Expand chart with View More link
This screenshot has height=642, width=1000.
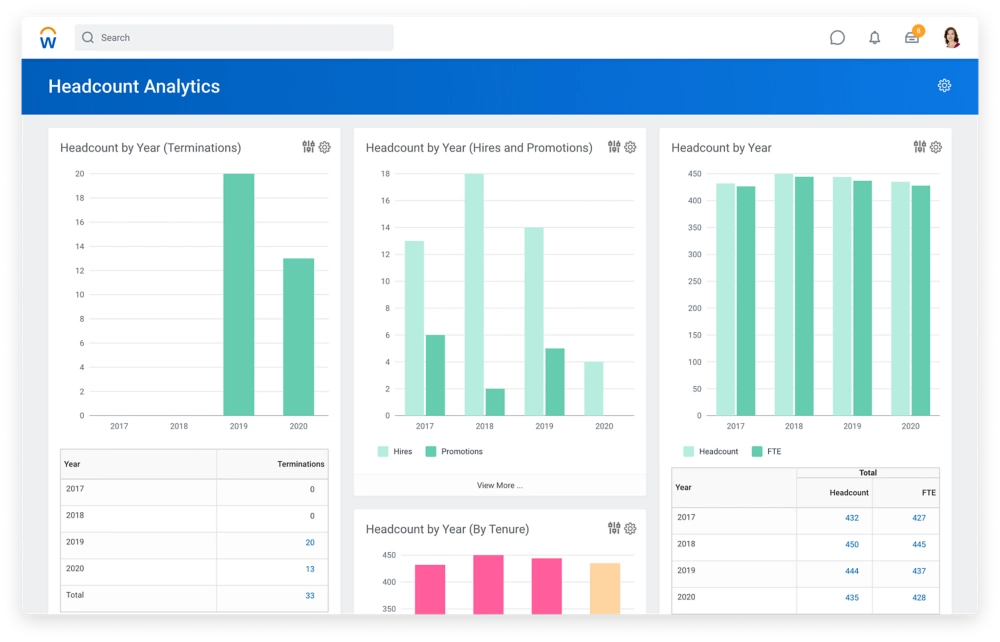click(499, 485)
